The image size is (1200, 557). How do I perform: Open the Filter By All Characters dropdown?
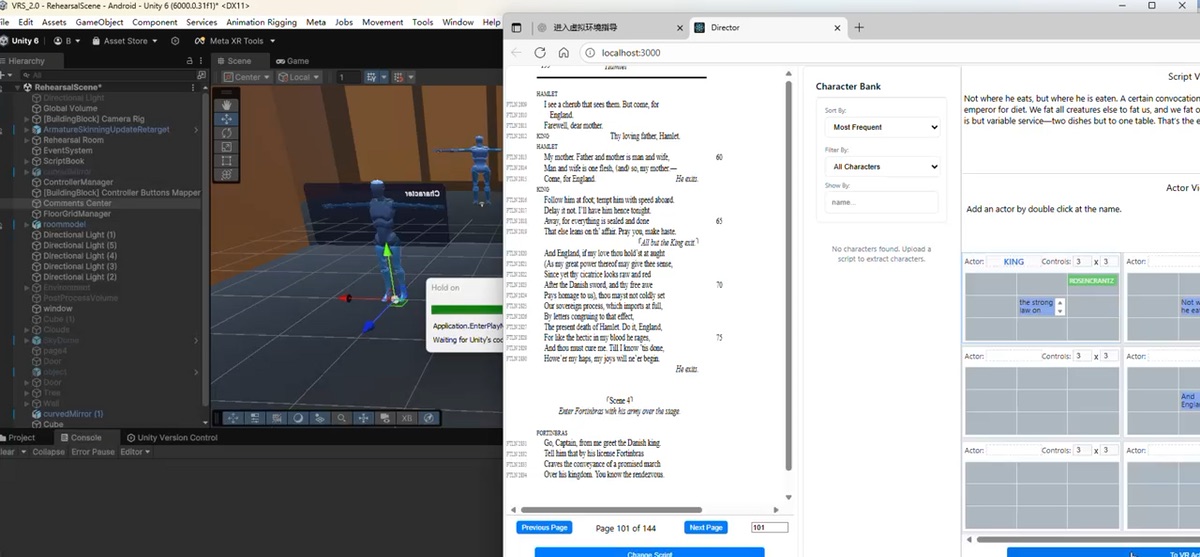881,167
